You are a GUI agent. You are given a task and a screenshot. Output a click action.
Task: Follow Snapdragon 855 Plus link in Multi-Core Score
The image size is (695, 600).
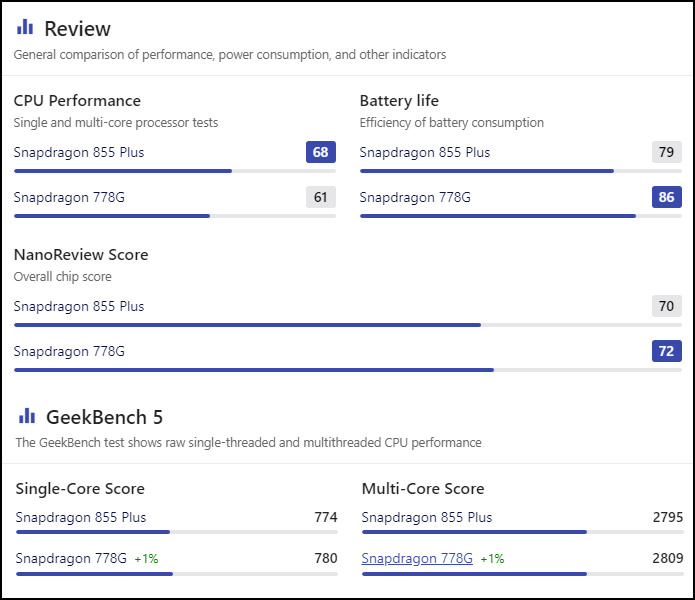427,517
